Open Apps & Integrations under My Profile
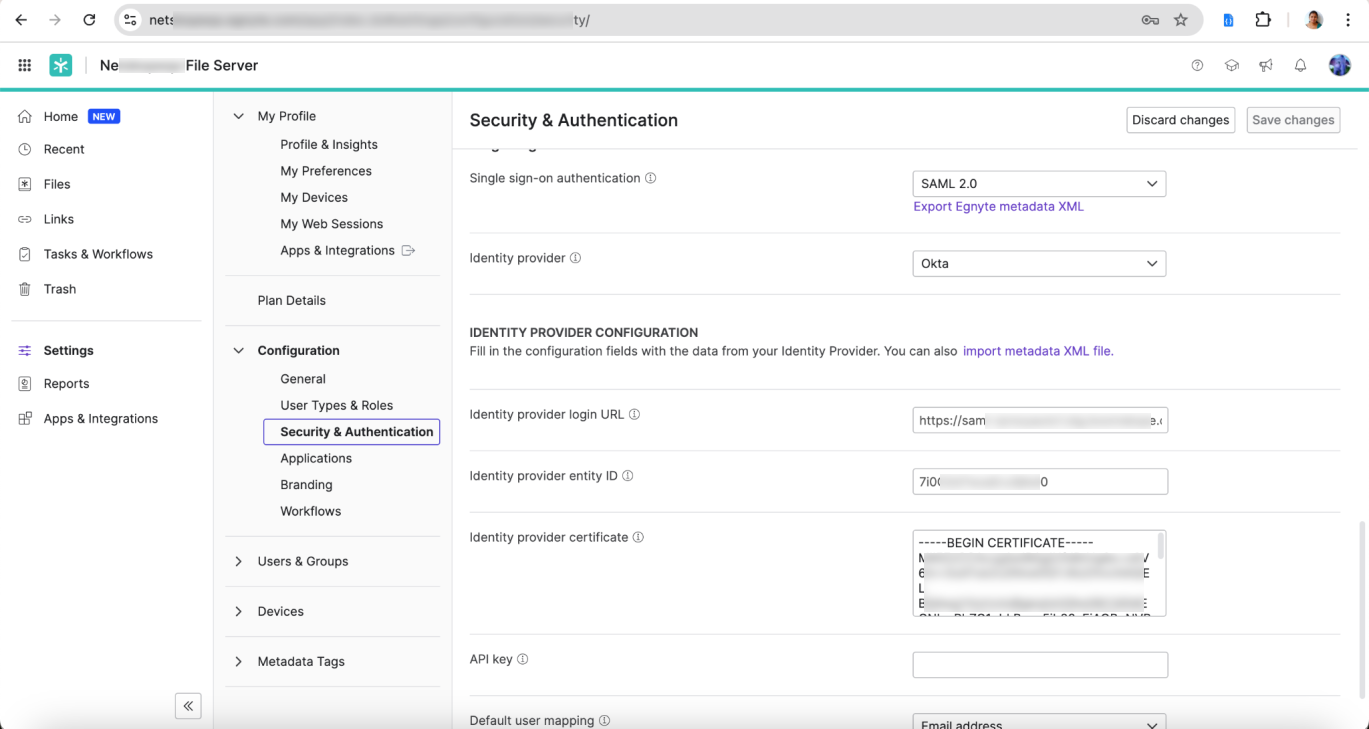 347,251
